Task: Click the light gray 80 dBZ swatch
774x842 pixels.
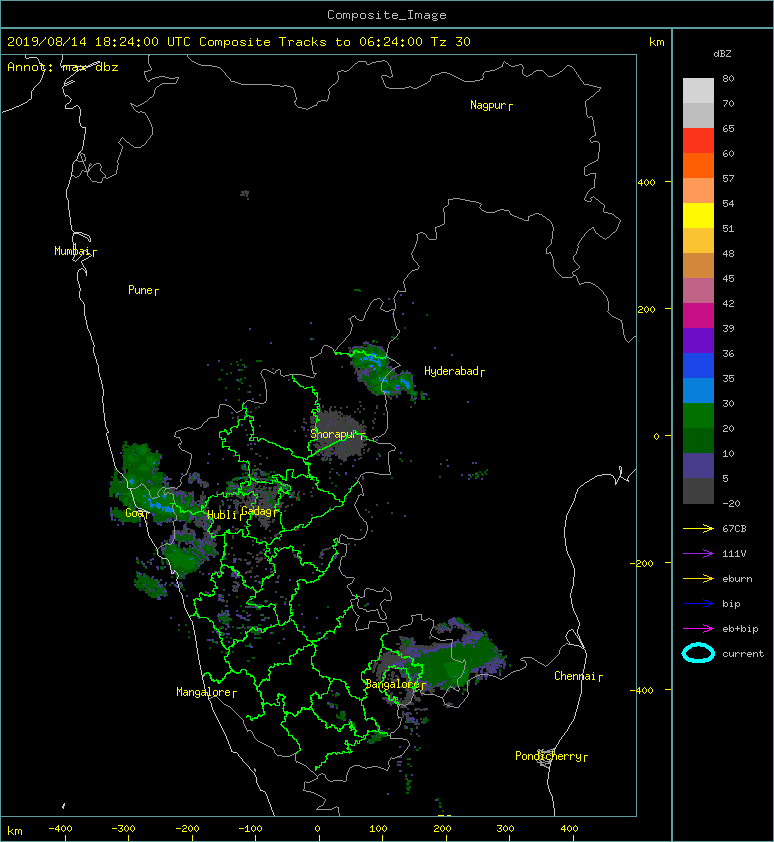Action: pyautogui.click(x=698, y=90)
